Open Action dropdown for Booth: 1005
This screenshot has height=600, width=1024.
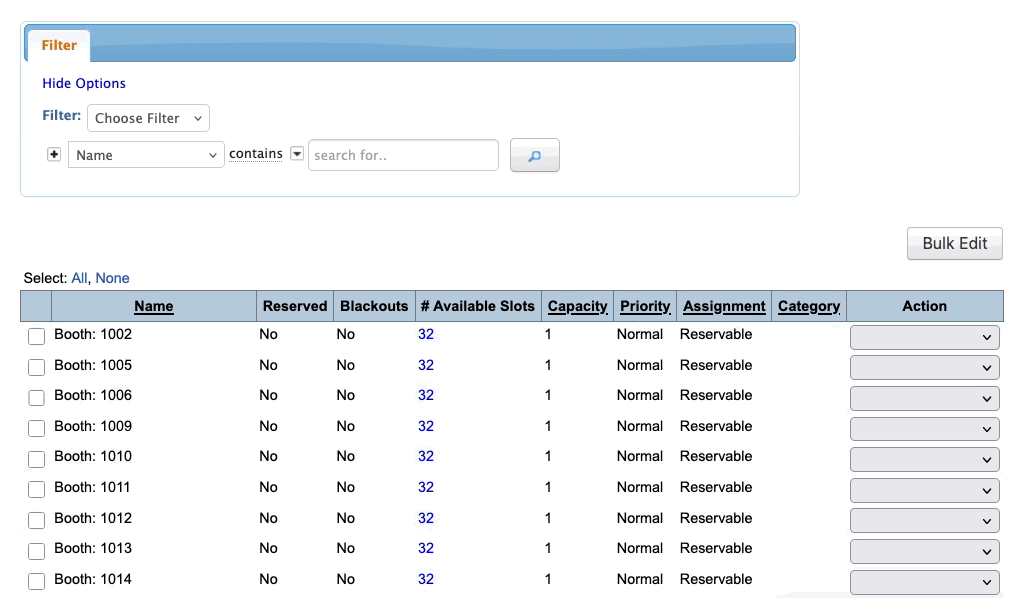tap(924, 368)
